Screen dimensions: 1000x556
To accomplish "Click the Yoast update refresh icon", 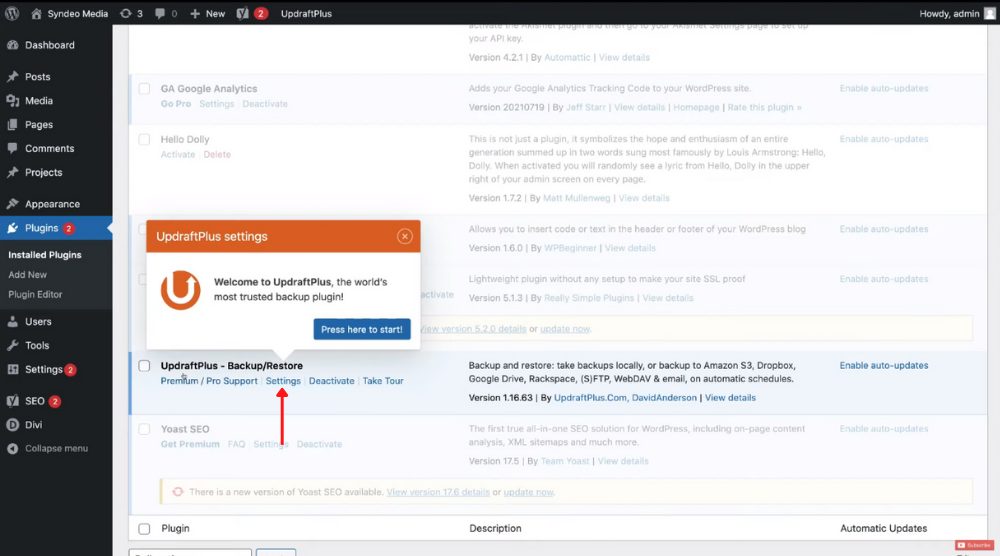I will [x=178, y=492].
